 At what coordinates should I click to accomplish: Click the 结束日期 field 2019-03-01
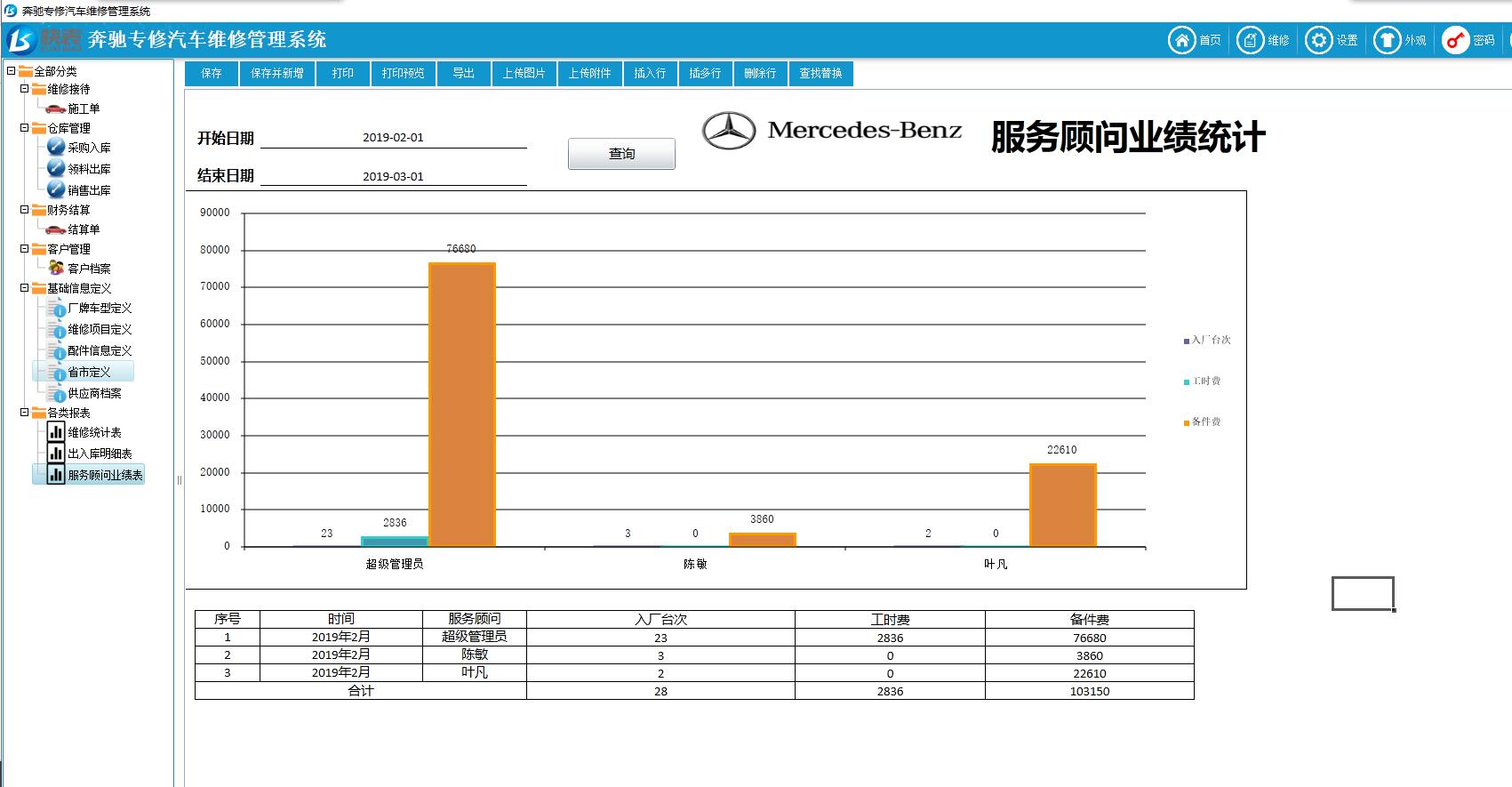[394, 176]
